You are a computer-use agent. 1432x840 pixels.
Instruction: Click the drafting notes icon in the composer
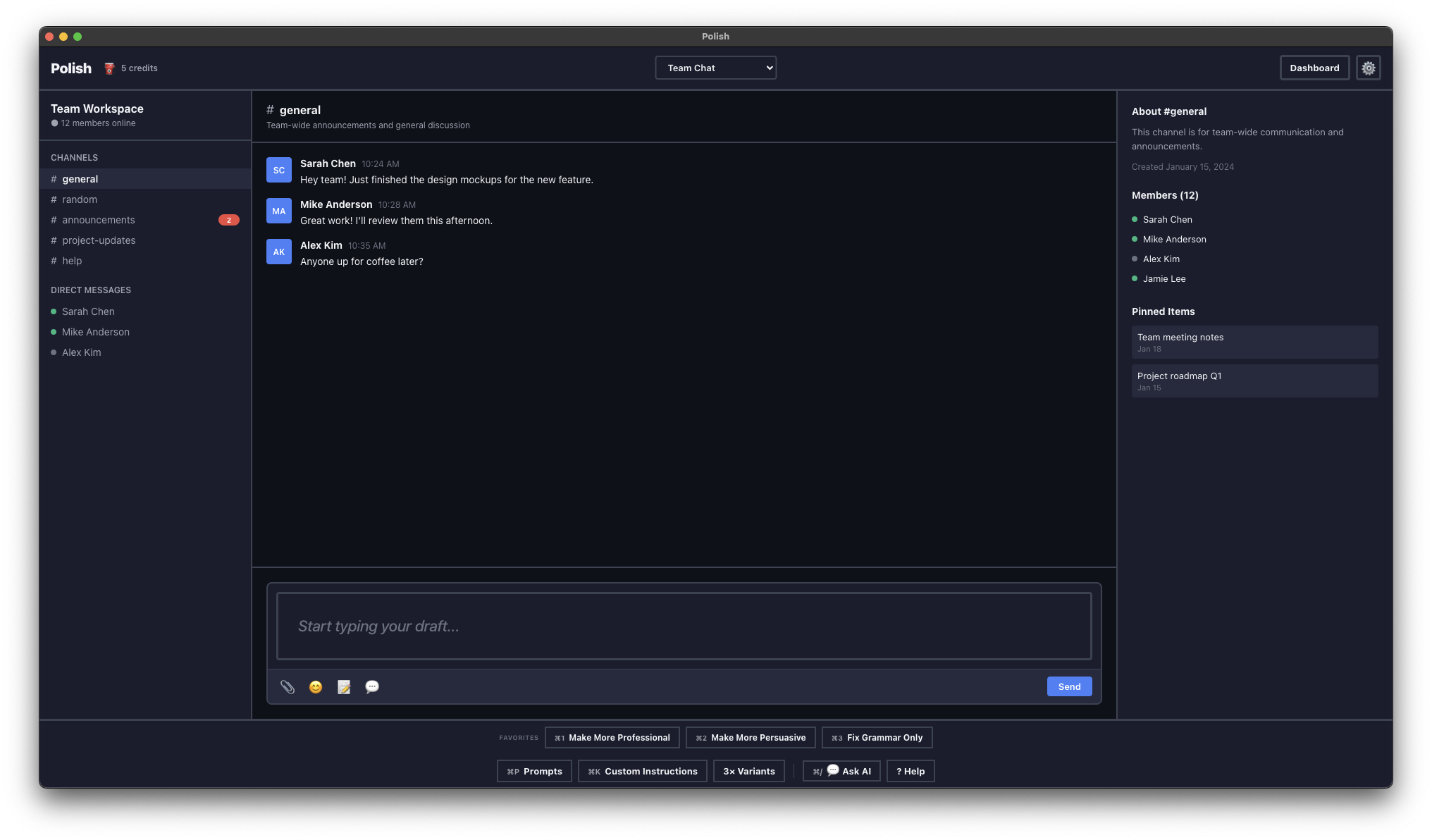coord(343,686)
